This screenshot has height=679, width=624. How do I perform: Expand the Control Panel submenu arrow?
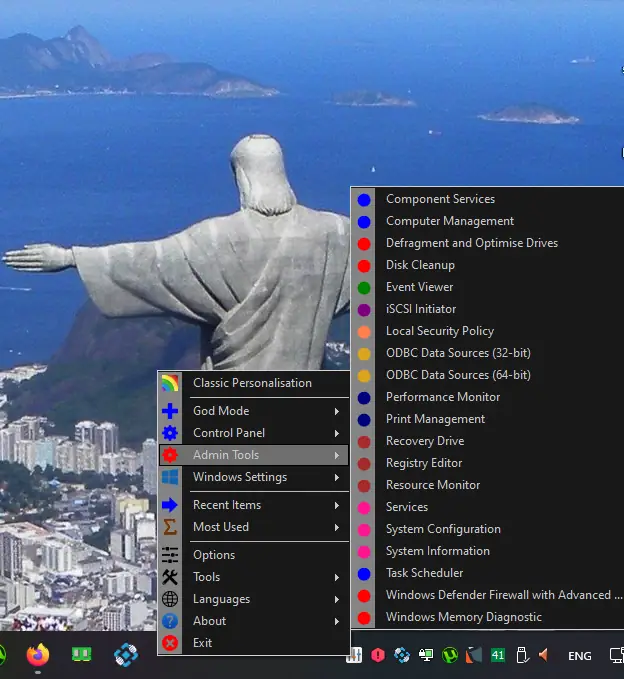click(x=337, y=433)
